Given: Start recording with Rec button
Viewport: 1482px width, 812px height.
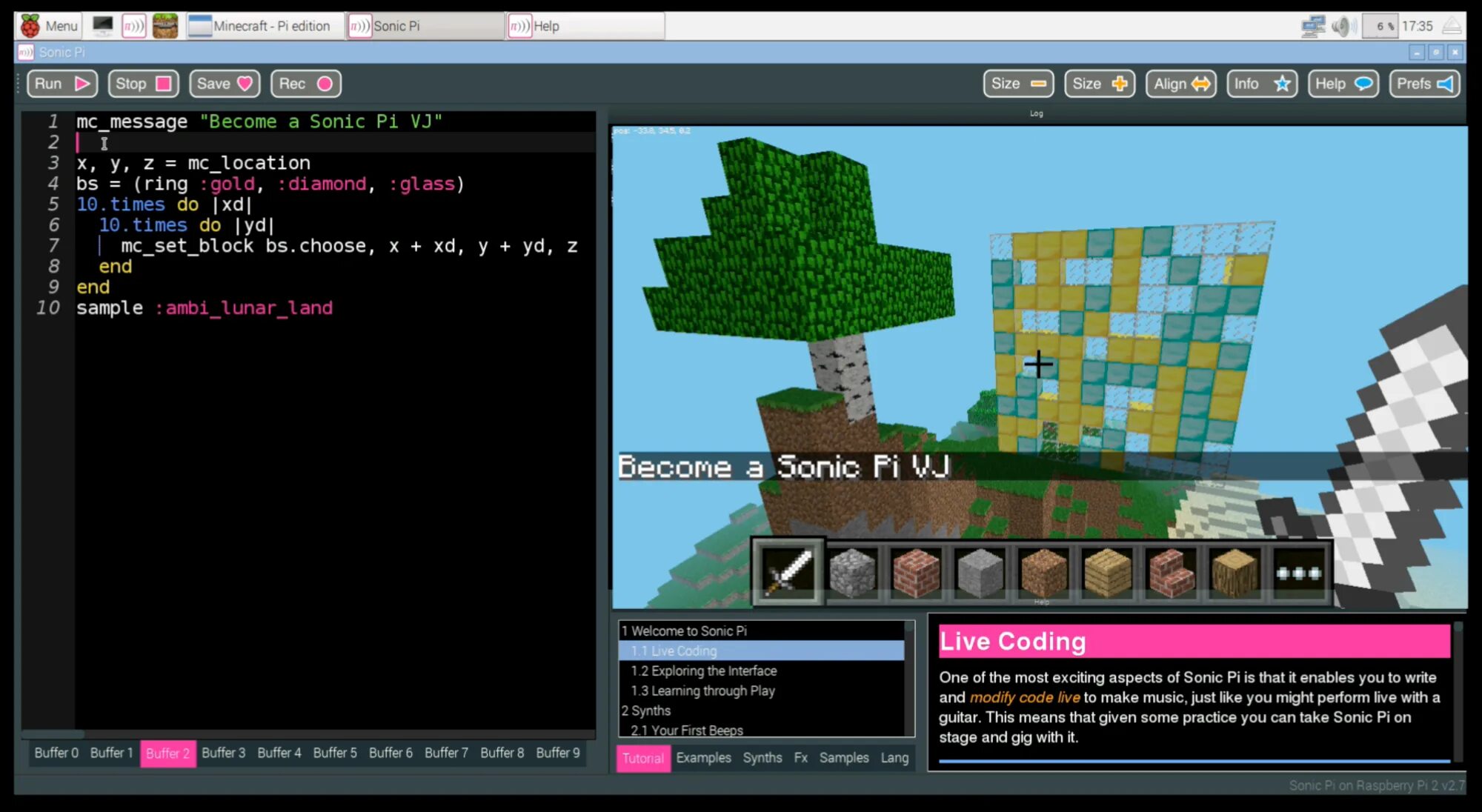Looking at the screenshot, I should click(x=305, y=84).
